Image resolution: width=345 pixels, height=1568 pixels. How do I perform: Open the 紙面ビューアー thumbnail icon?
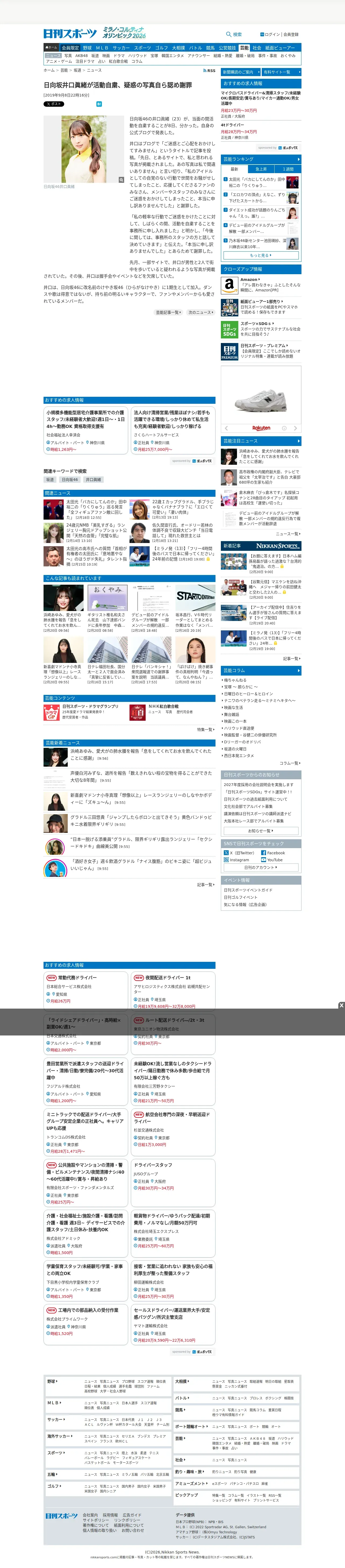click(229, 308)
